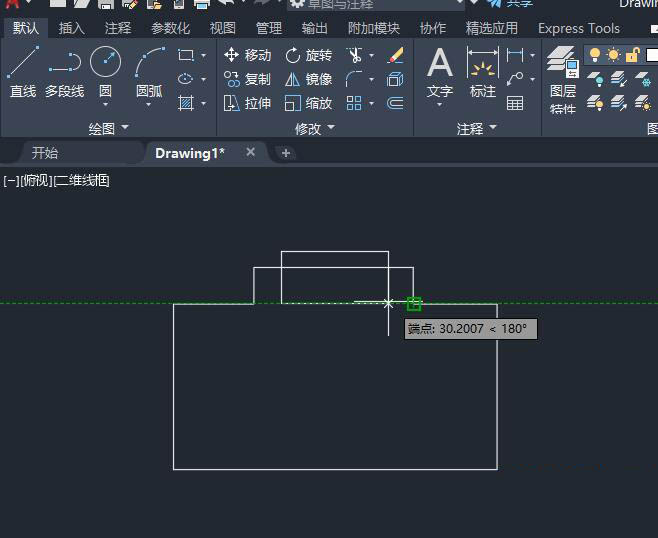Click the Ellipse draw icon
The height and width of the screenshot is (538, 658).
tap(185, 79)
